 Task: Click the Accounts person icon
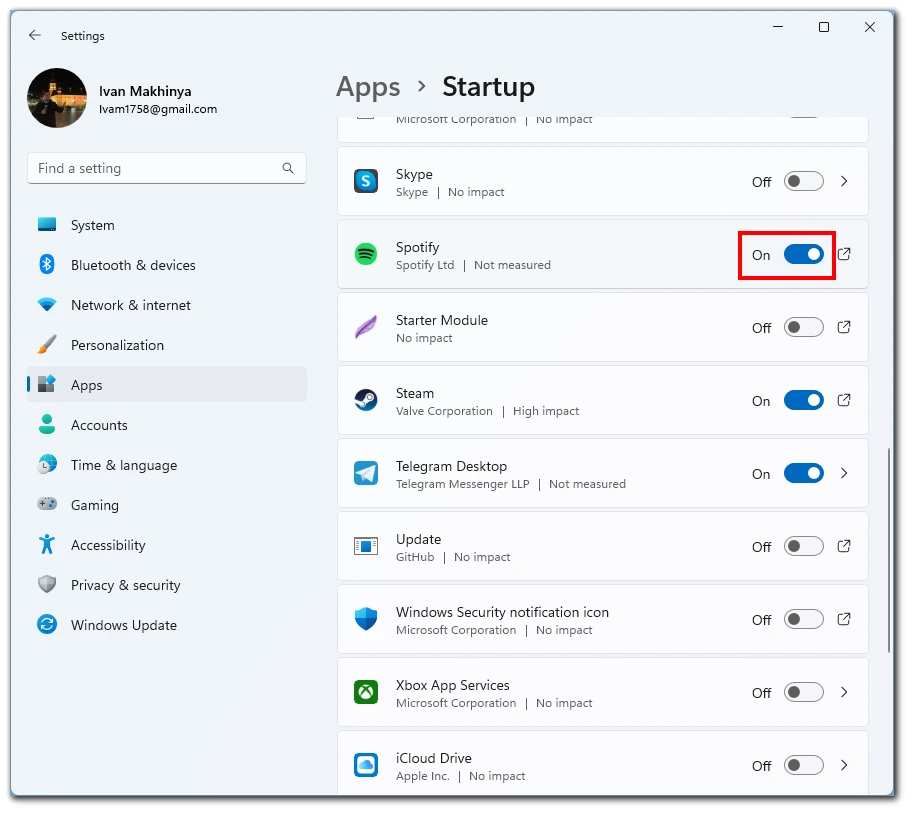click(47, 424)
